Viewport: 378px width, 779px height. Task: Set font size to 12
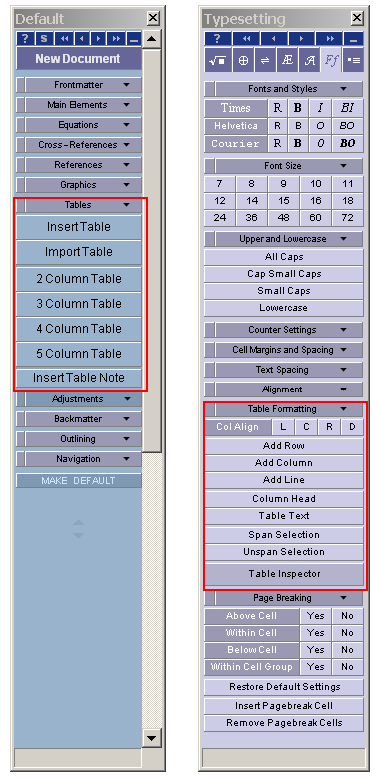click(x=220, y=201)
